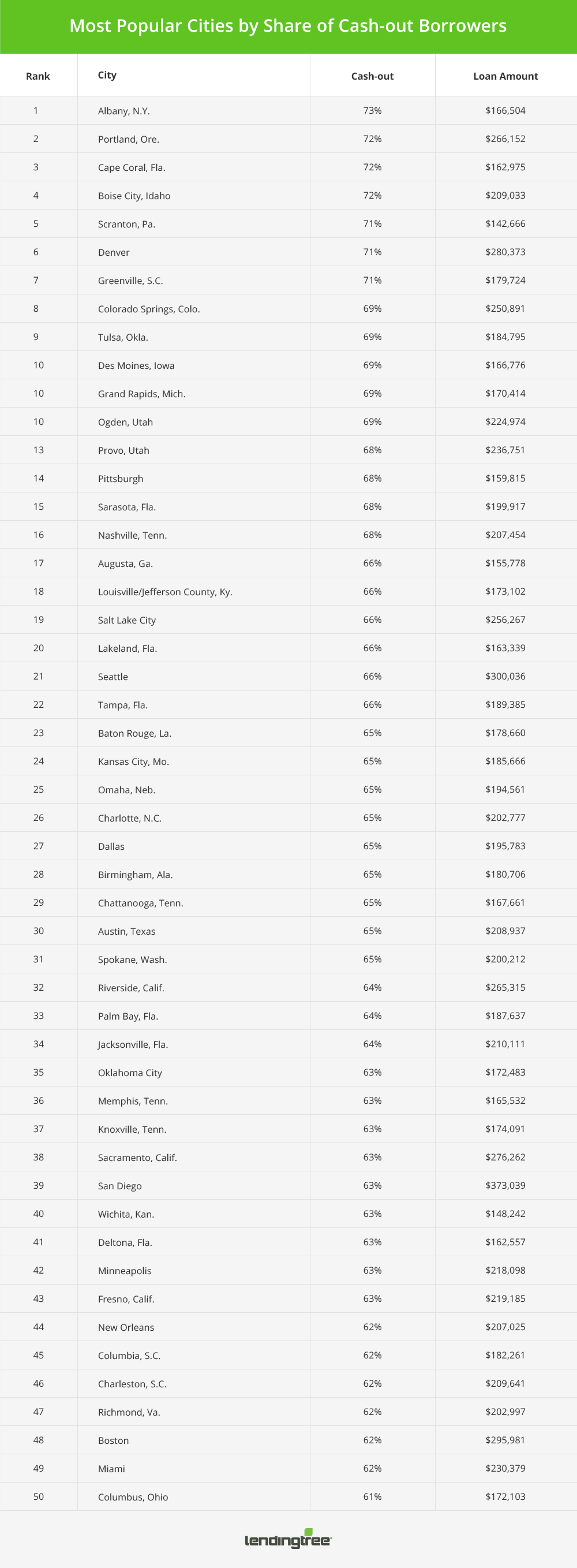Click the Cash-out column header
Image resolution: width=577 pixels, height=1568 pixels.
tap(372, 76)
